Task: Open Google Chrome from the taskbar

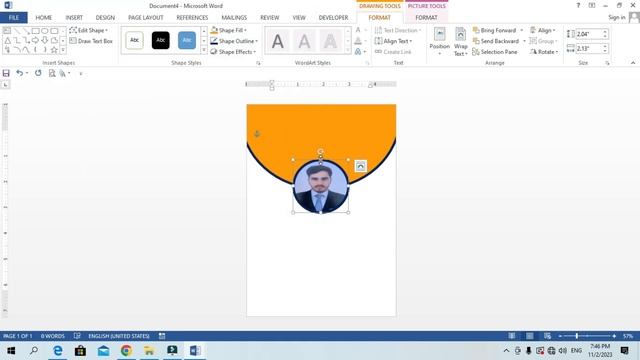Action: point(126,351)
